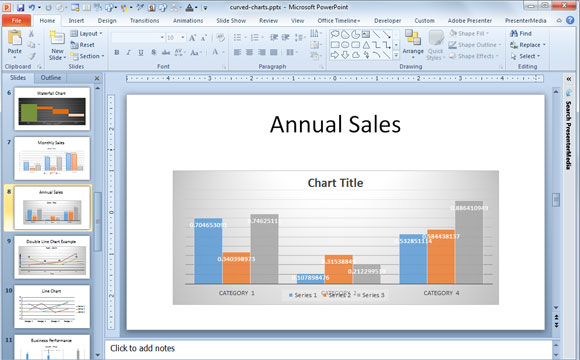Open PowerPoint Help question mark

(570, 20)
